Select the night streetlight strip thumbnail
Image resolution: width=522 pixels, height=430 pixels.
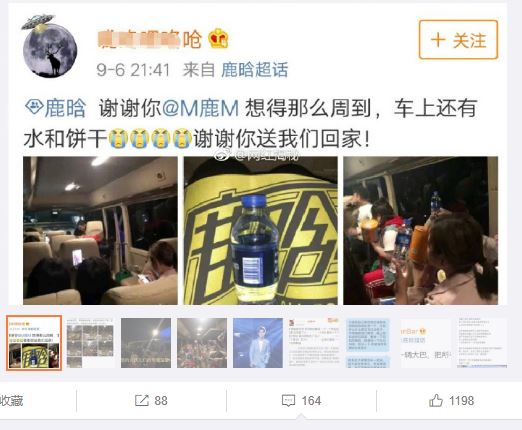[146, 343]
